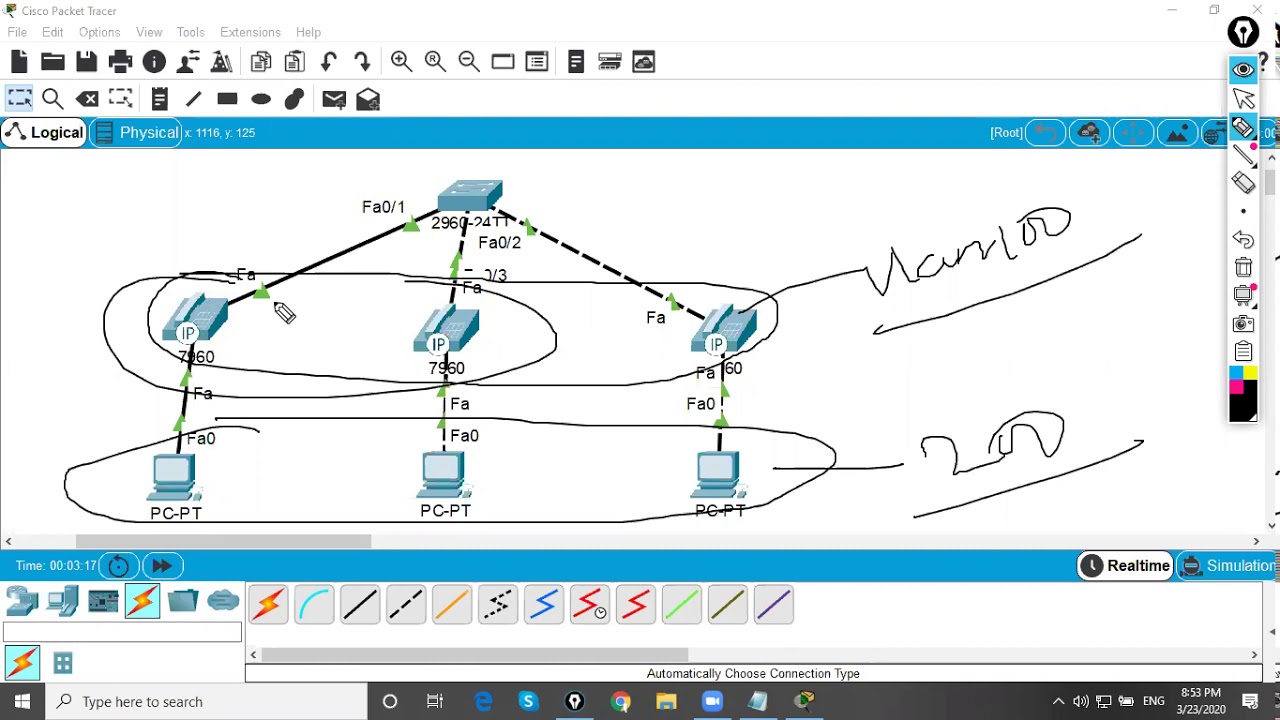Print the workspace with the printer icon
1280x720 pixels.
(x=120, y=62)
